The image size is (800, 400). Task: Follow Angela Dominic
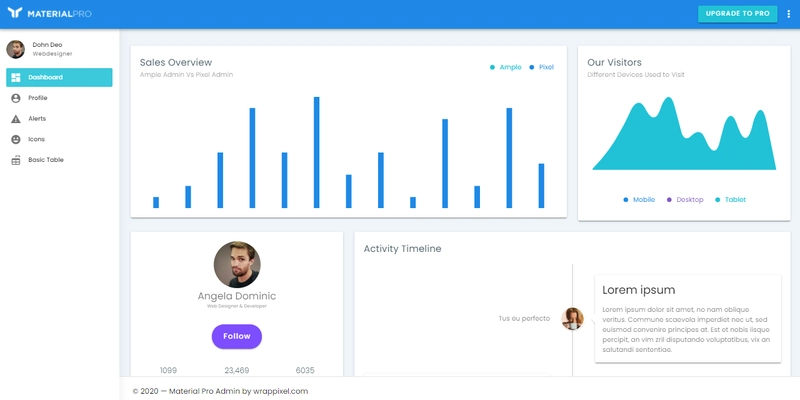pyautogui.click(x=237, y=336)
